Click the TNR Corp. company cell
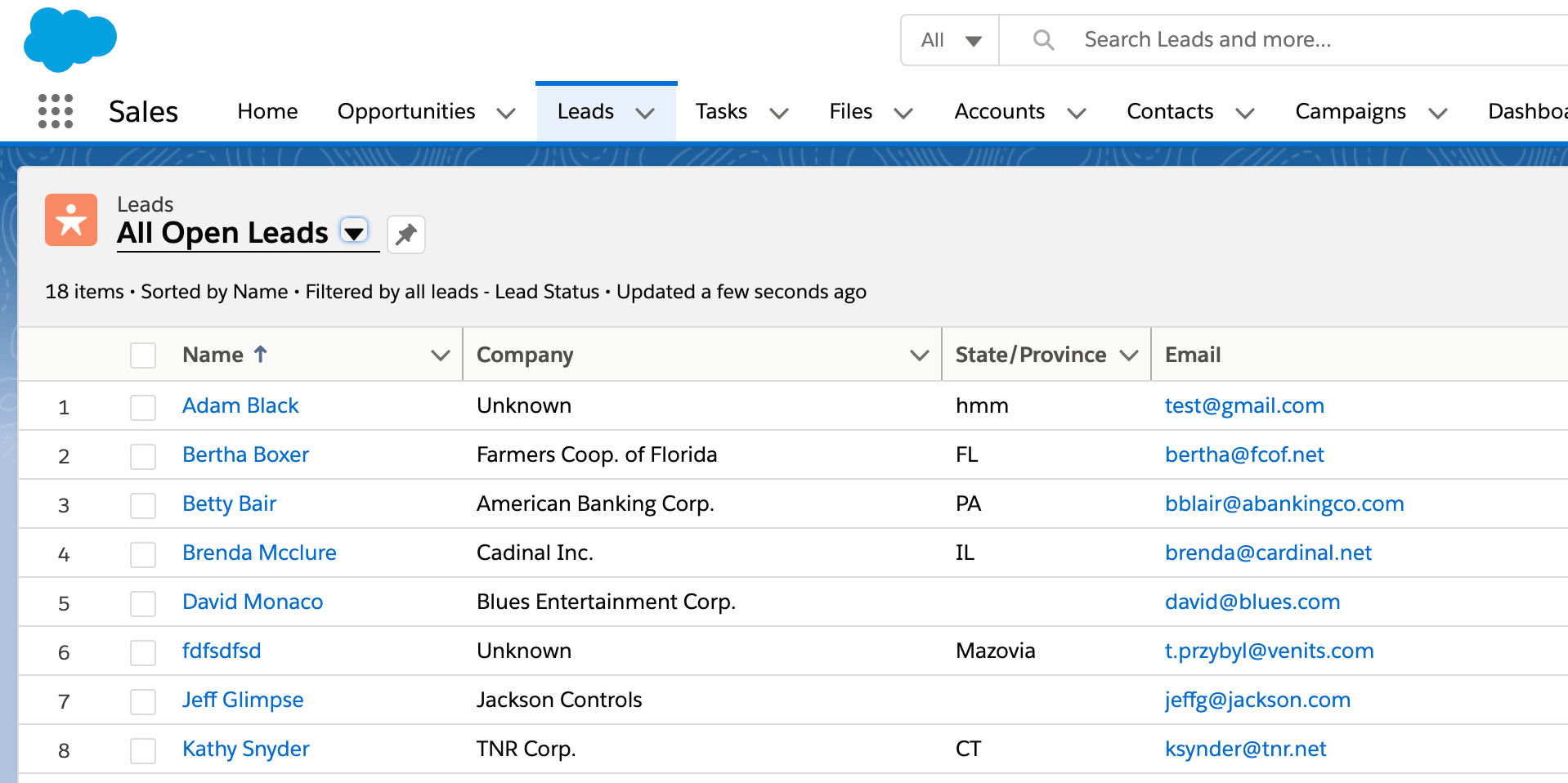This screenshot has height=783, width=1568. [x=526, y=749]
